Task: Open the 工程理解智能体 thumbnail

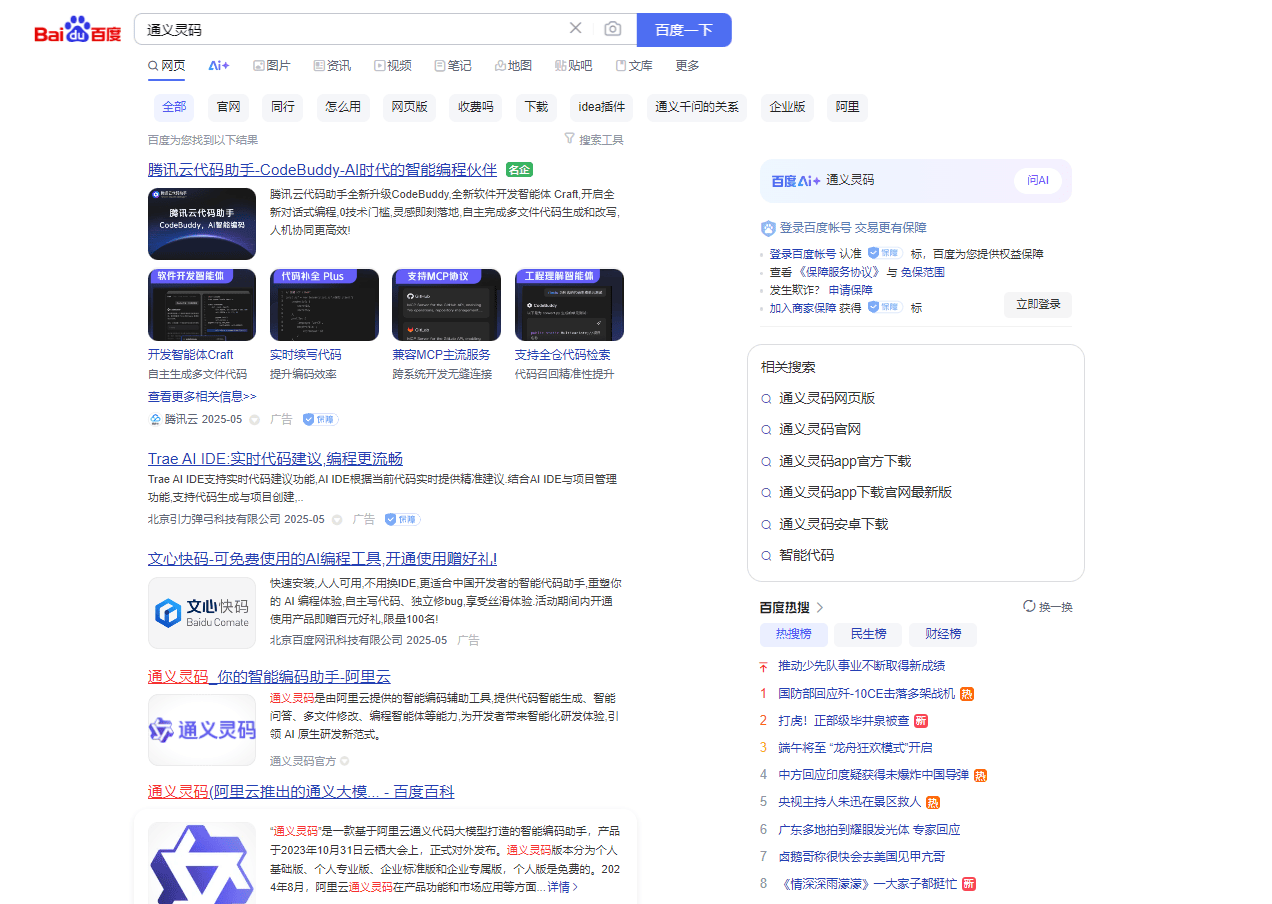Action: [x=569, y=305]
